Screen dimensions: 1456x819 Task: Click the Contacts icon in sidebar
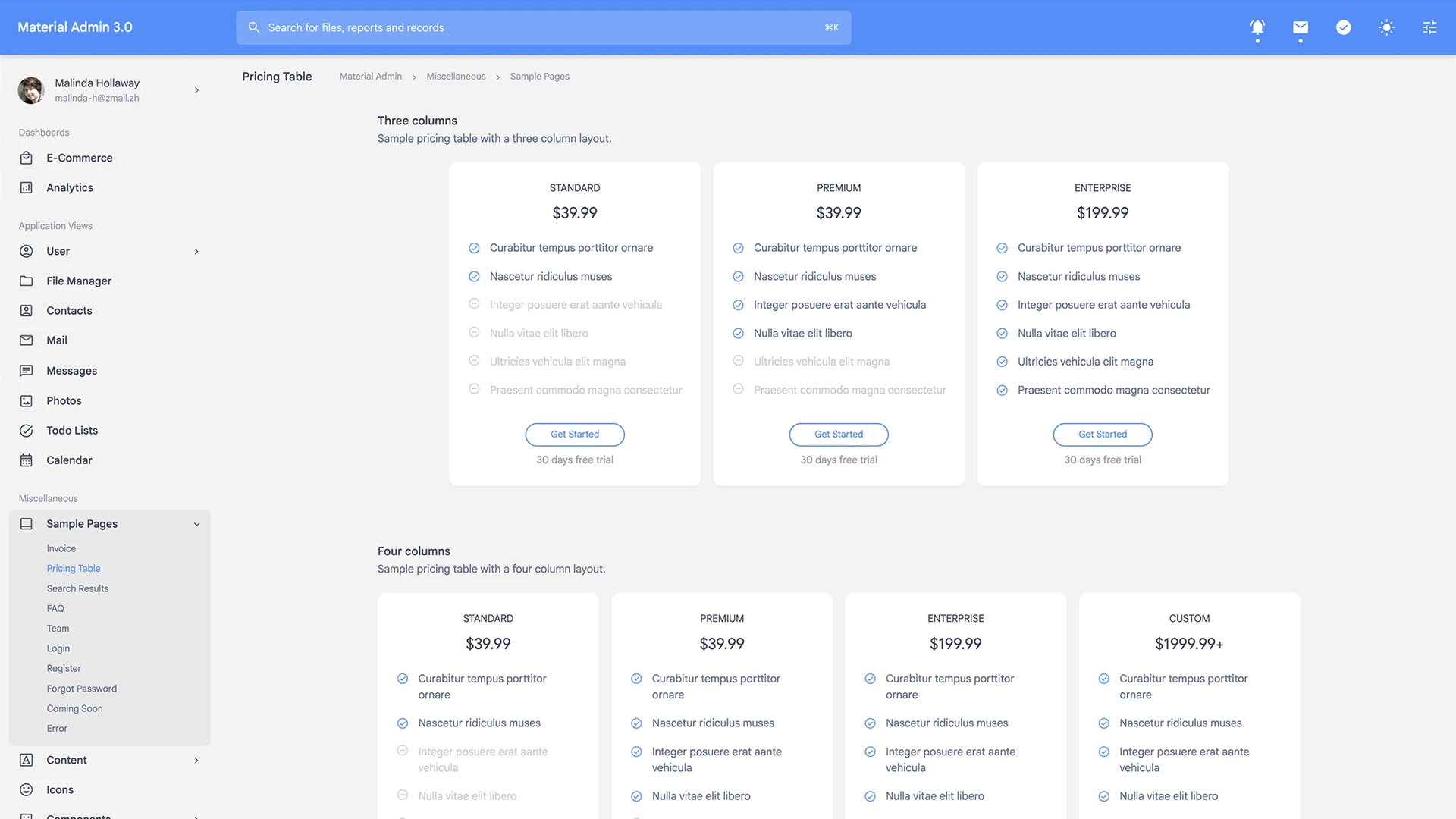[27, 311]
